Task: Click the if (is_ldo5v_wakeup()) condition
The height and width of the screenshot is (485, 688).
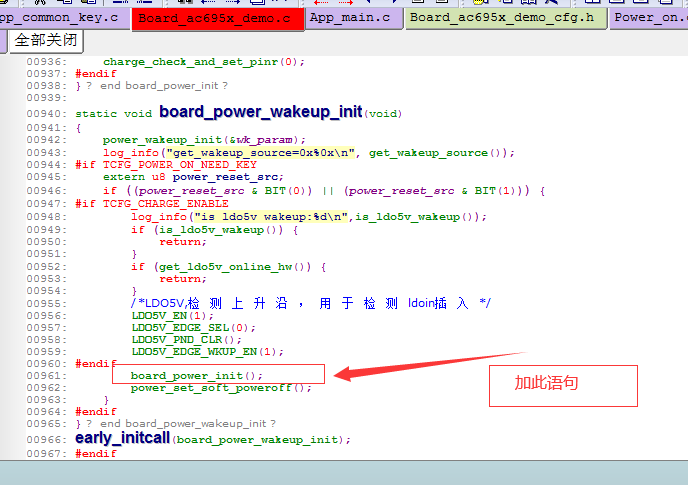Action: pos(215,230)
